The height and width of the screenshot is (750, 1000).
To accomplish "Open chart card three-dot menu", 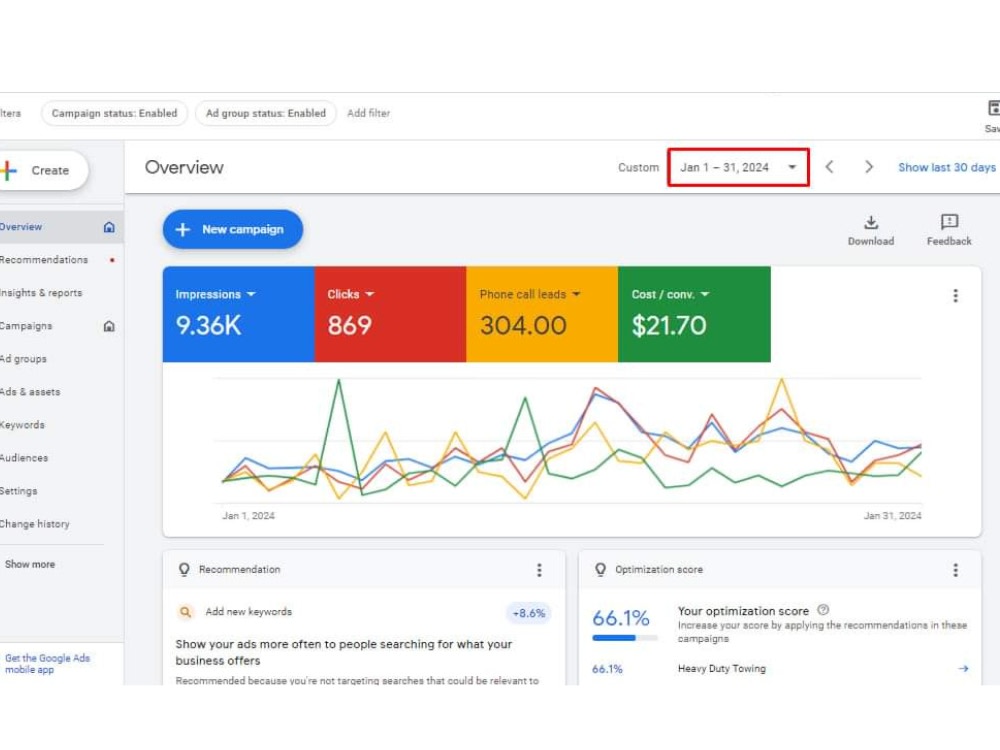I will [x=955, y=295].
